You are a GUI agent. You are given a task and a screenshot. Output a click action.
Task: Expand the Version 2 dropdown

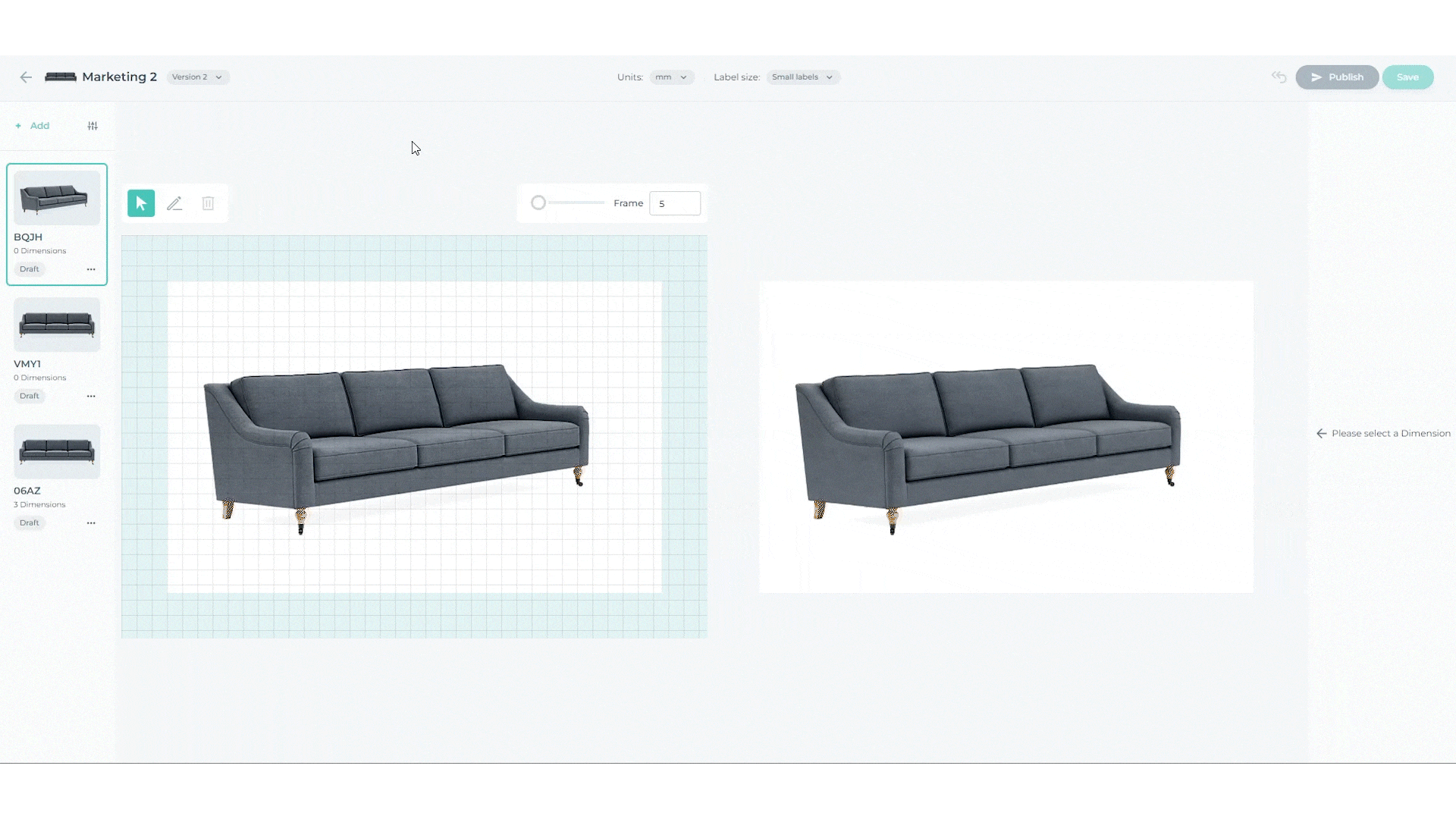pos(197,77)
